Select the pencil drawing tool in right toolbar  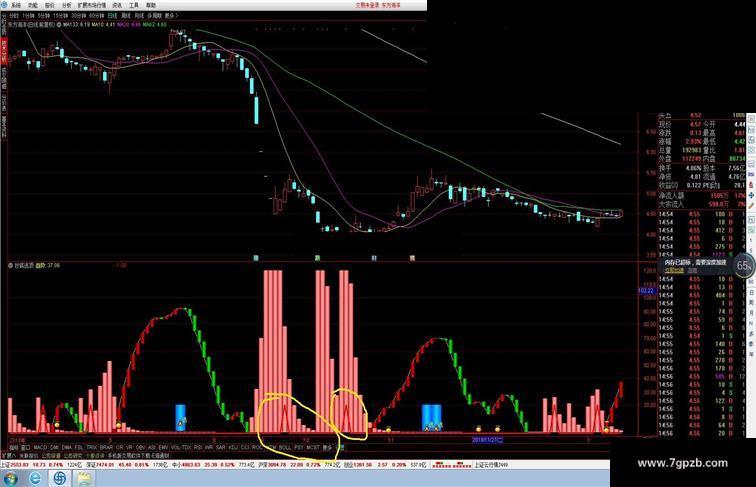[x=751, y=206]
